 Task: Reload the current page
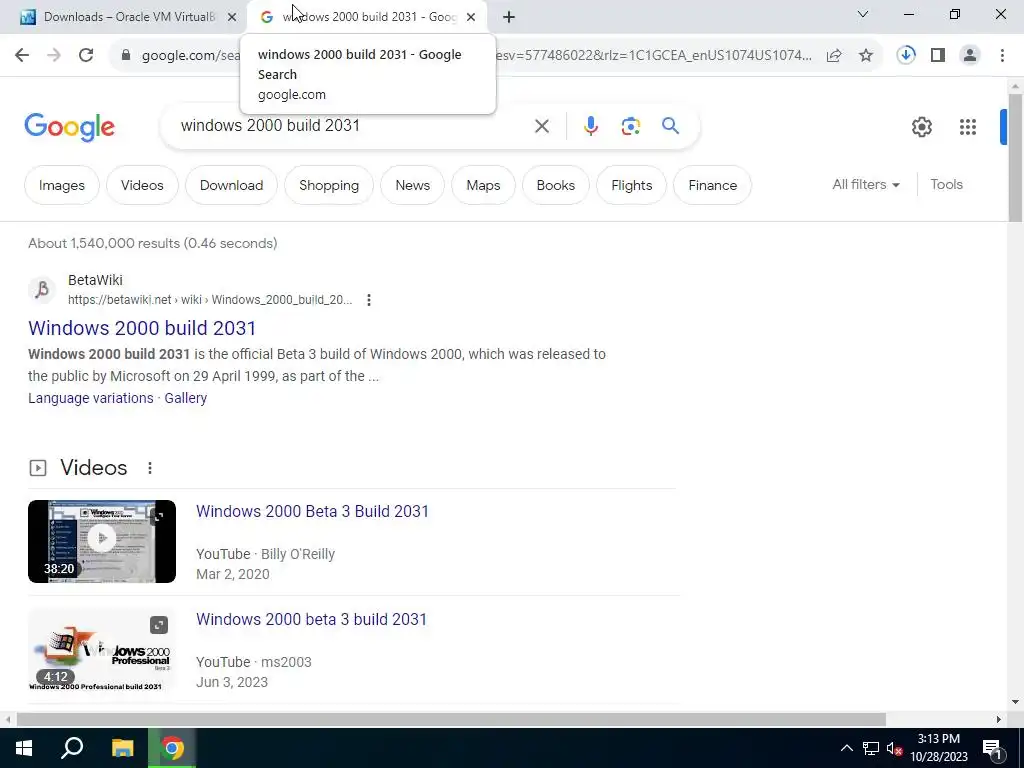86,56
